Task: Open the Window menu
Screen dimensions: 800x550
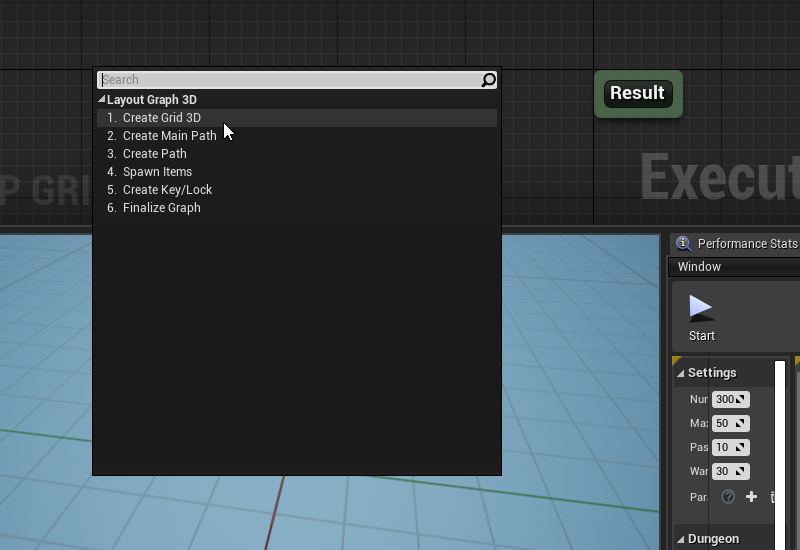Action: (x=699, y=267)
